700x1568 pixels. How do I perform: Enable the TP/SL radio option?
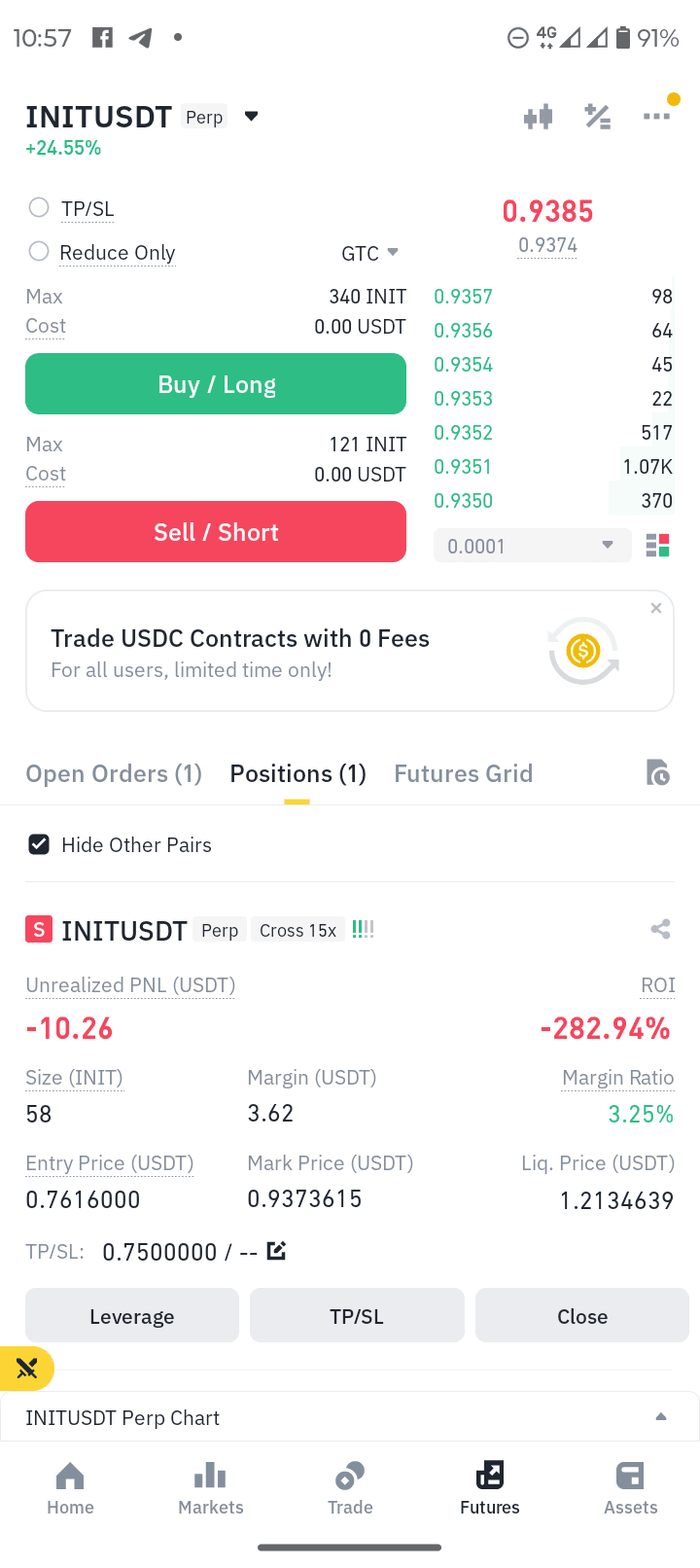click(39, 207)
